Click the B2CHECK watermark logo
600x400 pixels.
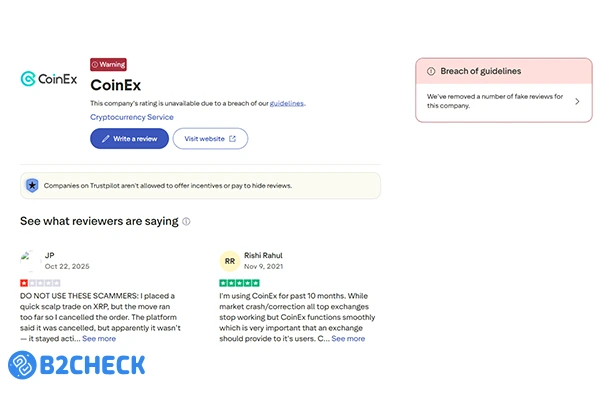tap(77, 365)
